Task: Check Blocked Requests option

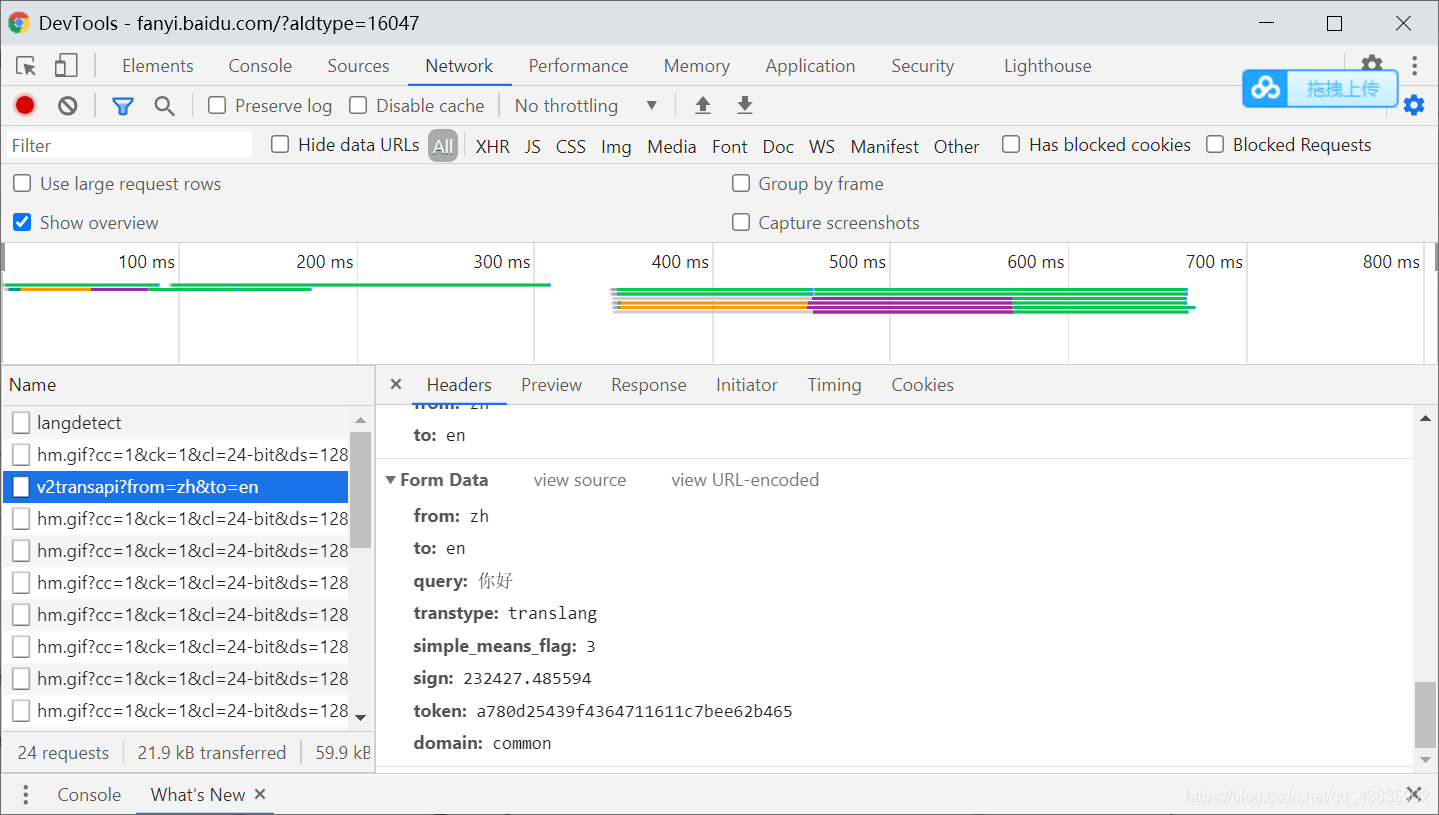Action: pyautogui.click(x=1215, y=144)
